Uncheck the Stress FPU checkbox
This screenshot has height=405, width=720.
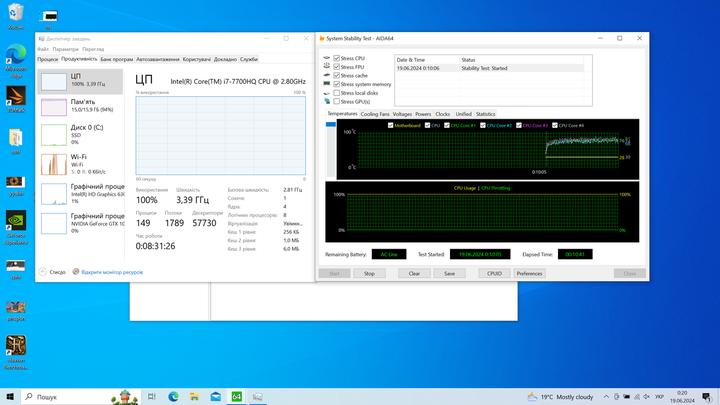[x=337, y=67]
